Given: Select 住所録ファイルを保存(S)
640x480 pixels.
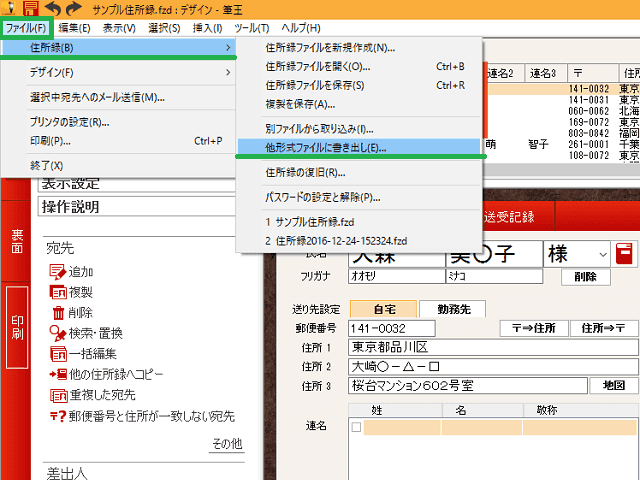Looking at the screenshot, I should pyautogui.click(x=359, y=85).
